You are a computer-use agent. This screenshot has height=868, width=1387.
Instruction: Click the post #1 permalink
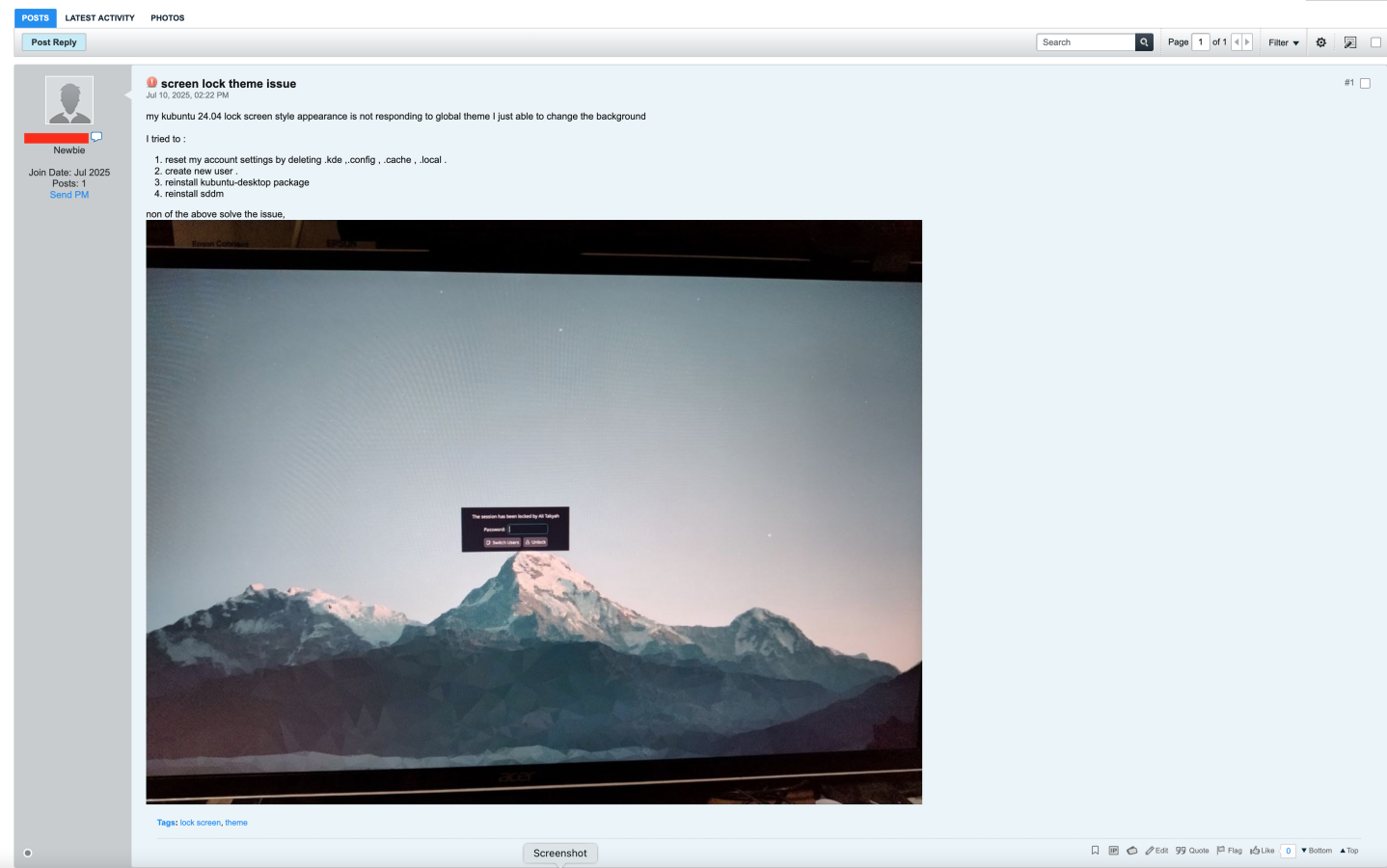pyautogui.click(x=1349, y=83)
